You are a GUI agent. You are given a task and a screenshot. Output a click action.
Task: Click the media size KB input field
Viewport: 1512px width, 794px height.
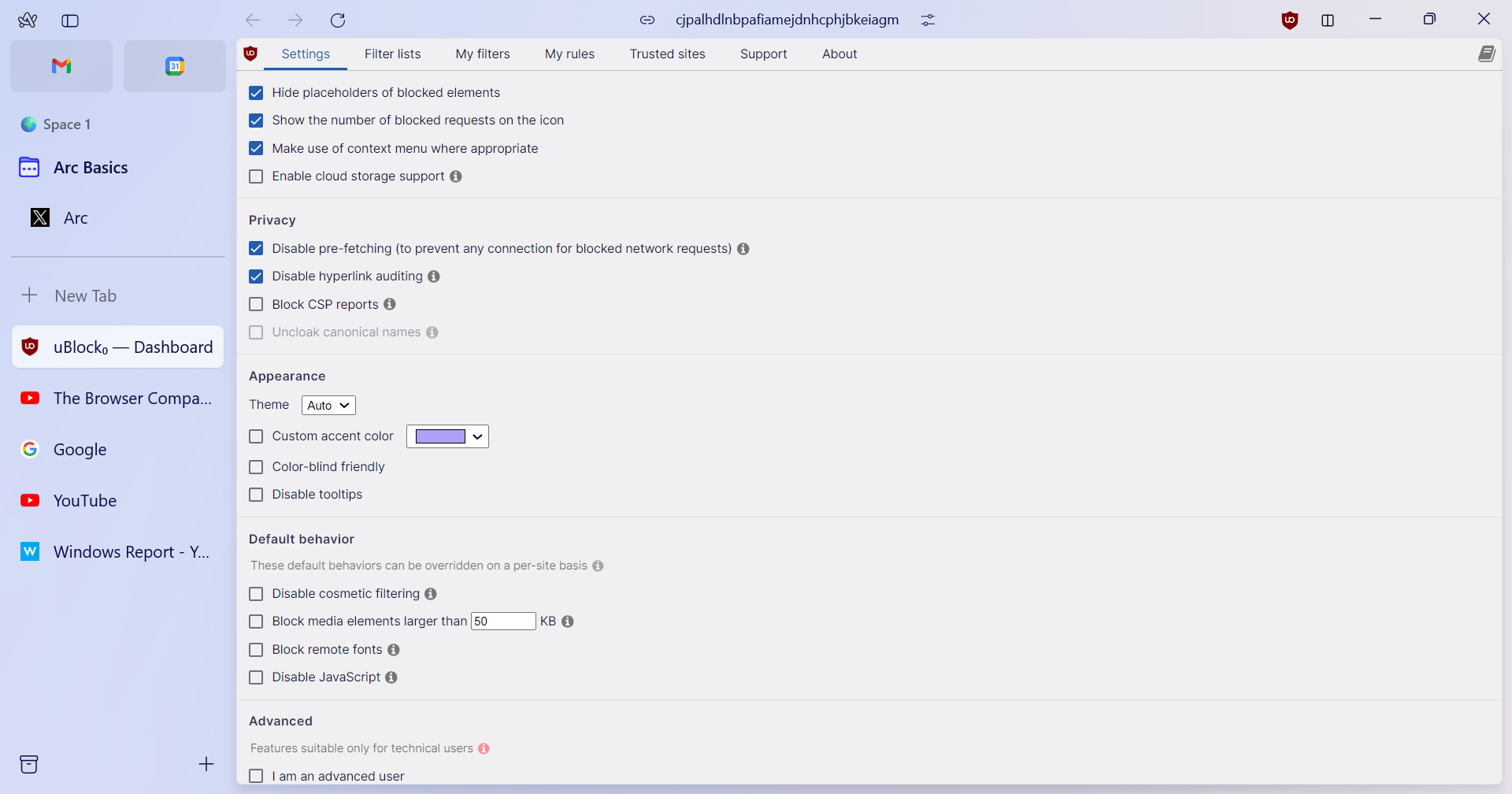(x=503, y=621)
